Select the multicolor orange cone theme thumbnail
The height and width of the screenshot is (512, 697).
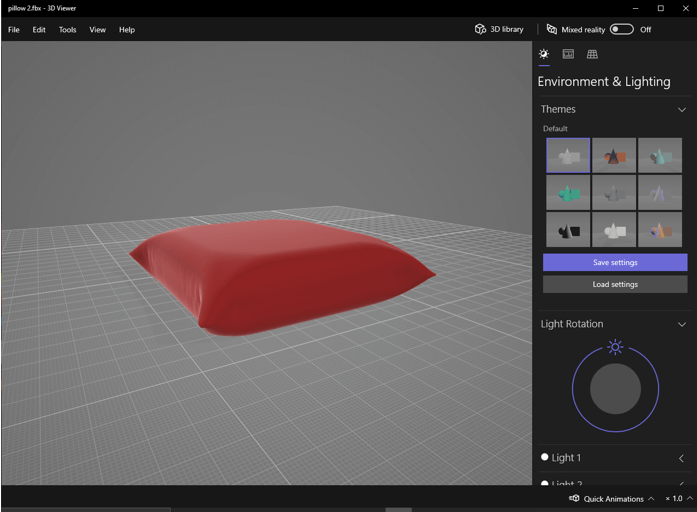pyautogui.click(x=660, y=229)
